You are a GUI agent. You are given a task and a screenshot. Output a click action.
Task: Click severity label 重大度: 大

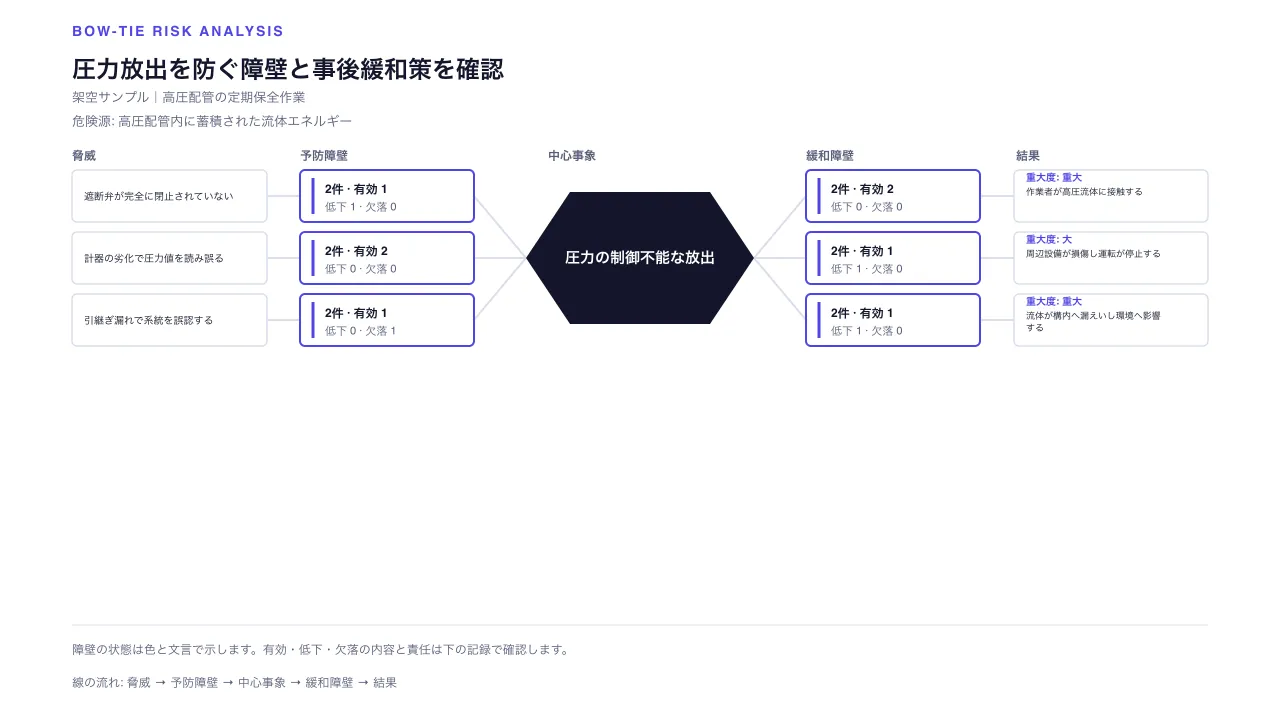pos(1049,240)
